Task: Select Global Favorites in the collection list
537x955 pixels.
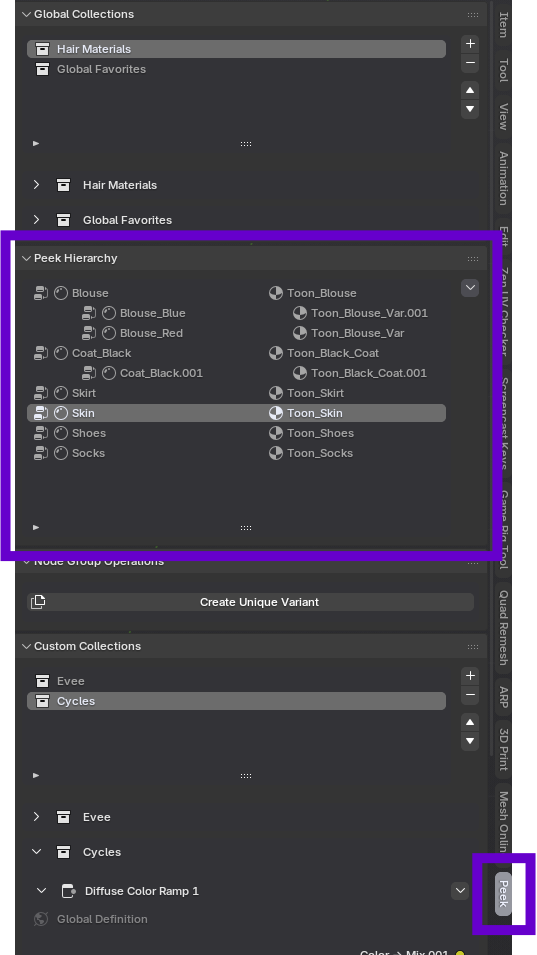Action: [x=236, y=69]
